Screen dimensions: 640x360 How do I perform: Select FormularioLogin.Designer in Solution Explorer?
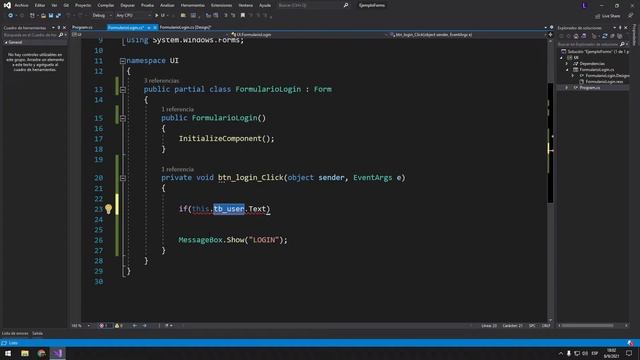pos(607,76)
